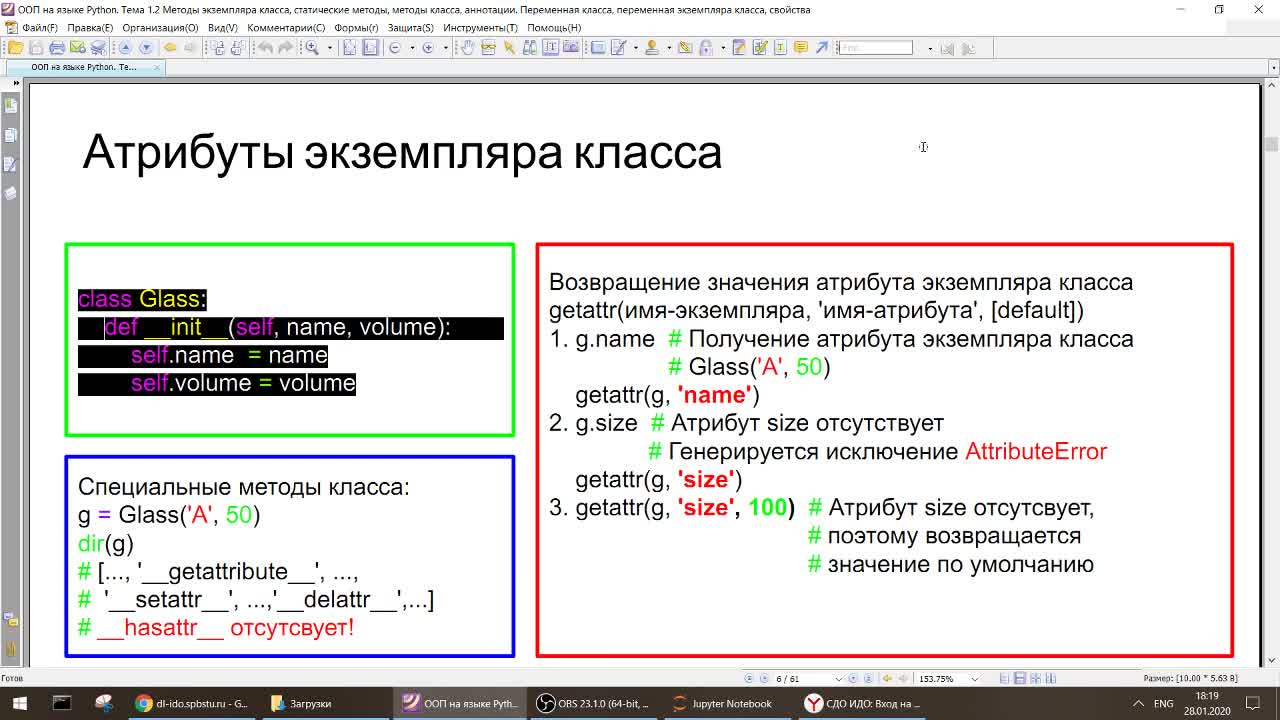Close the ООП на языке Python tab
1280x720 pixels.
(x=157, y=67)
